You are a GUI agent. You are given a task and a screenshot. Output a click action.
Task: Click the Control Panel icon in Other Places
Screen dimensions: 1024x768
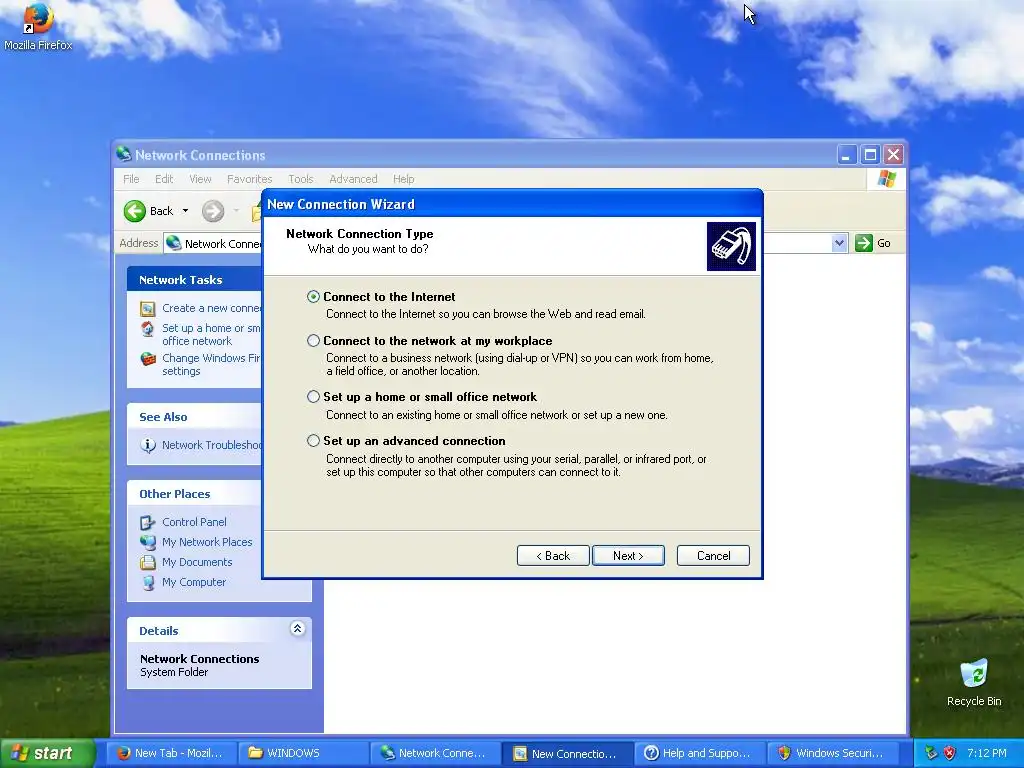coord(148,522)
